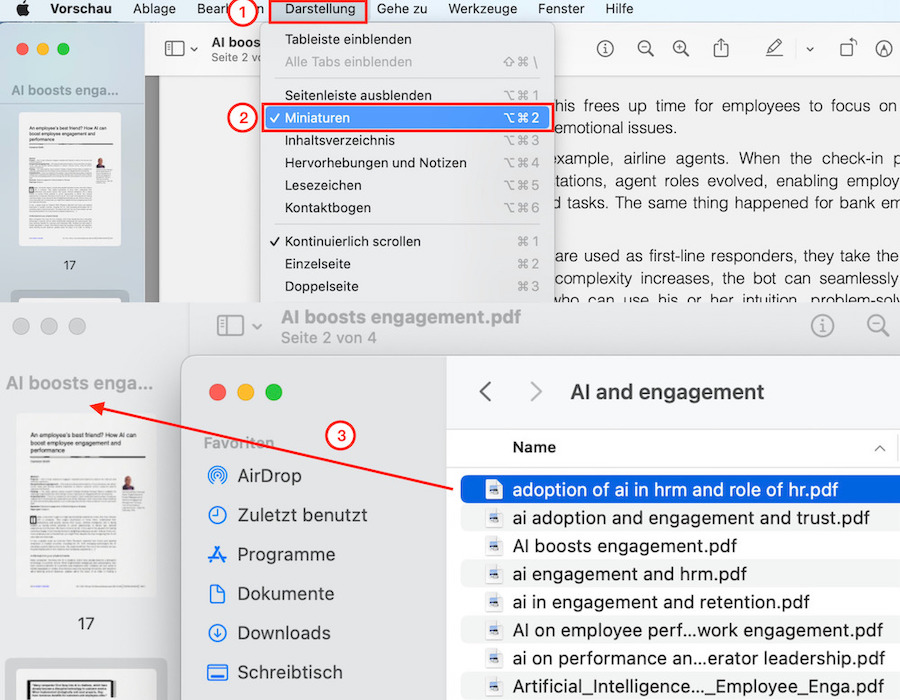Viewport: 900px width, 700px height.
Task: Go forward in Finder with the right chevron
Action: (536, 392)
